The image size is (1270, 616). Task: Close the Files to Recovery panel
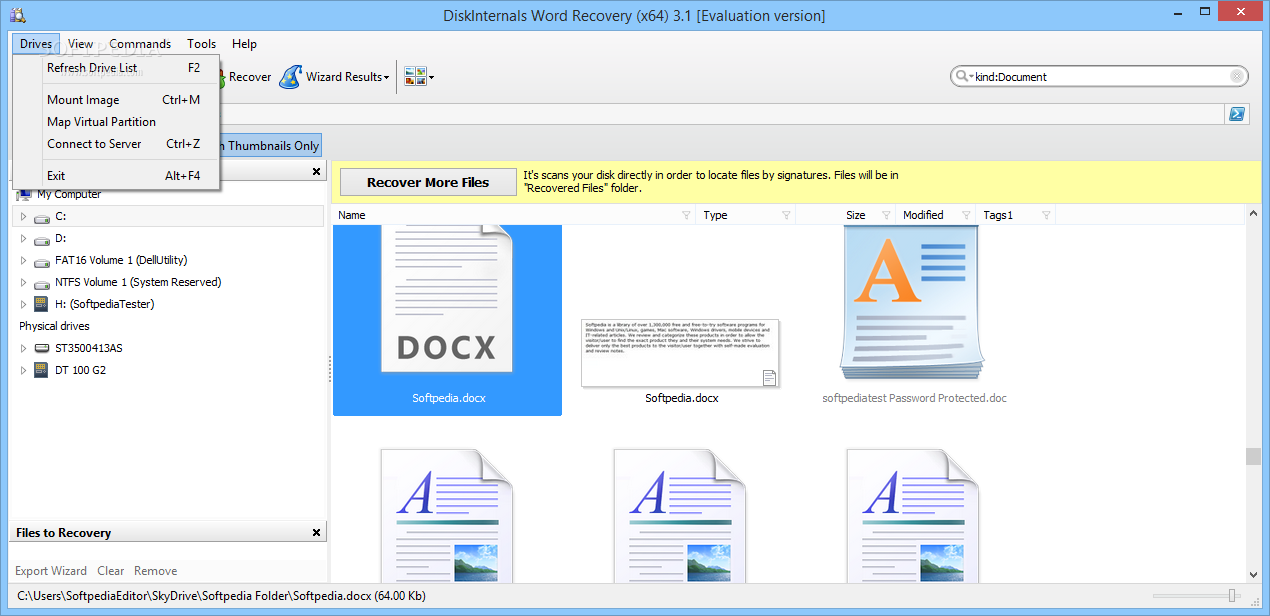tap(317, 533)
